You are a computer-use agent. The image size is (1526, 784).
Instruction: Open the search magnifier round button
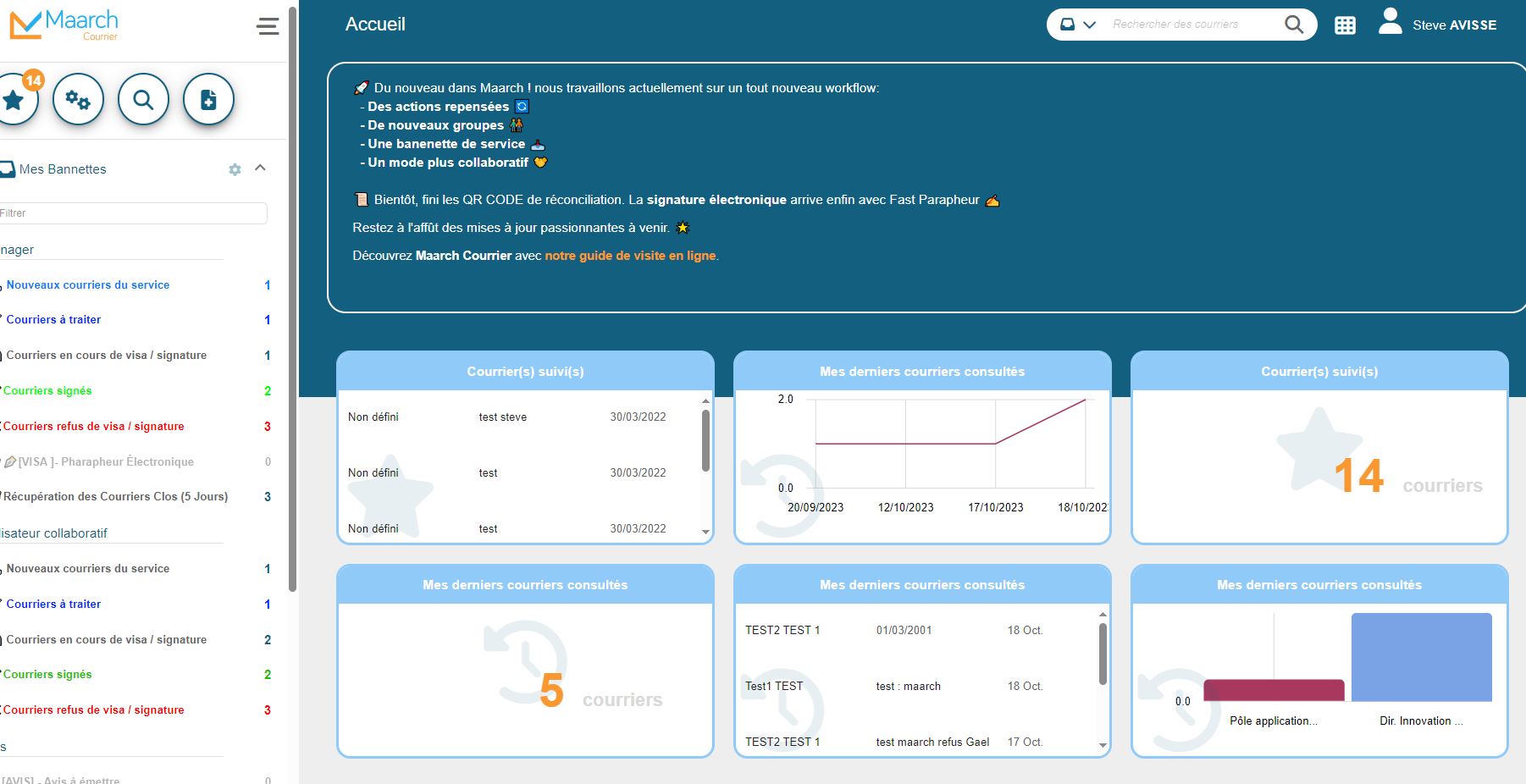click(143, 100)
